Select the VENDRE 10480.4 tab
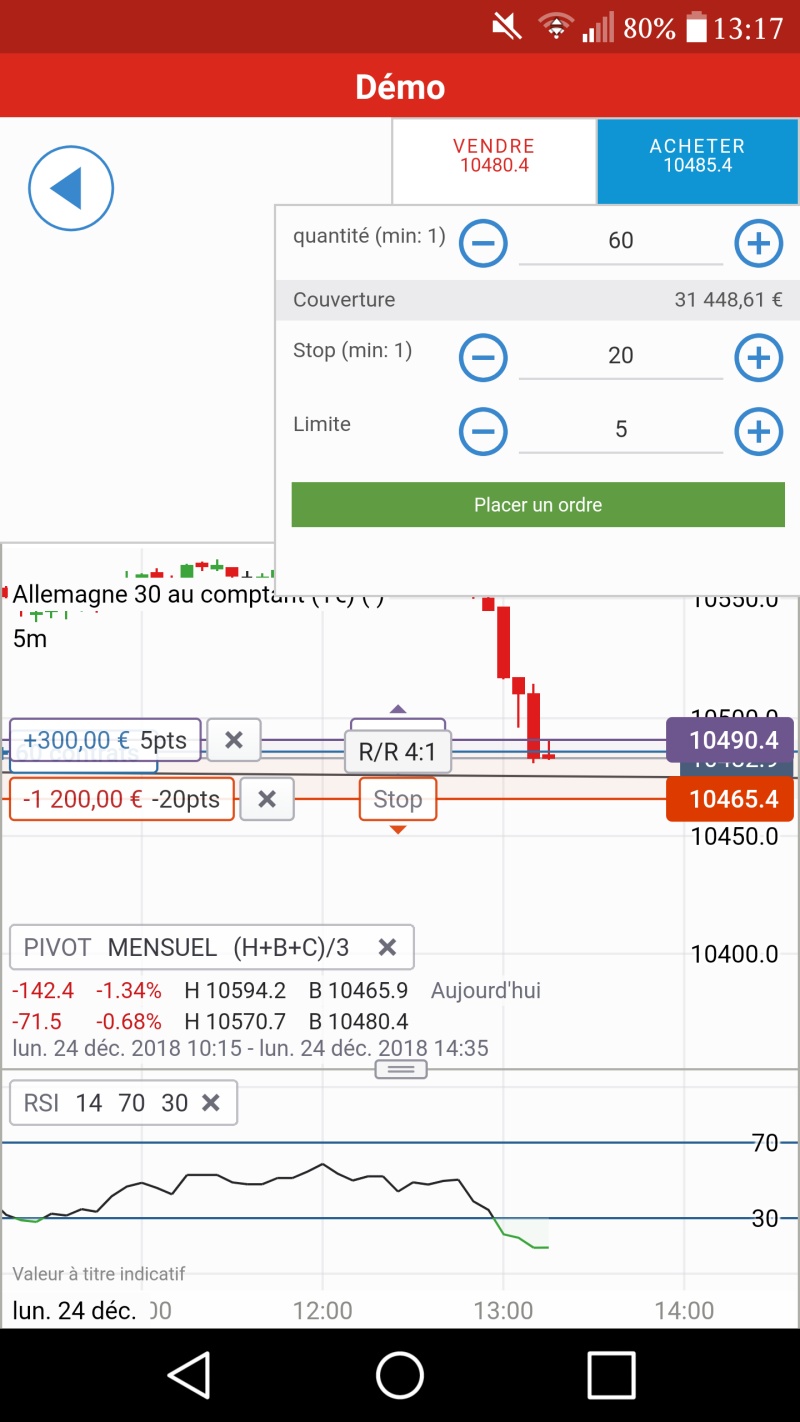 pos(494,158)
